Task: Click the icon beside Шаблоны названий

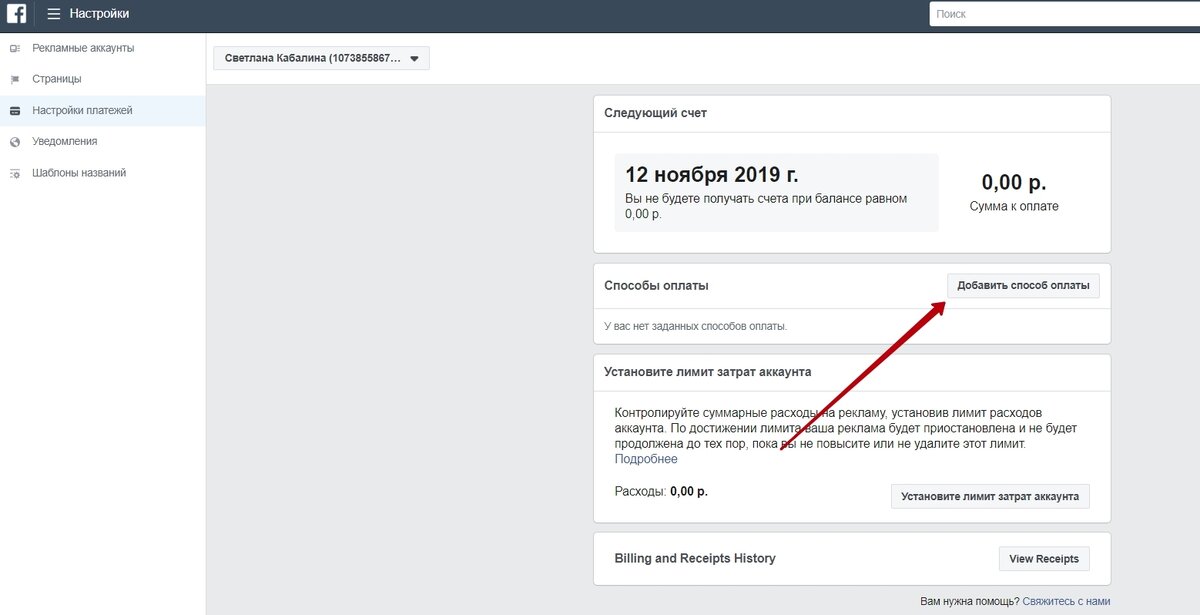Action: point(14,173)
